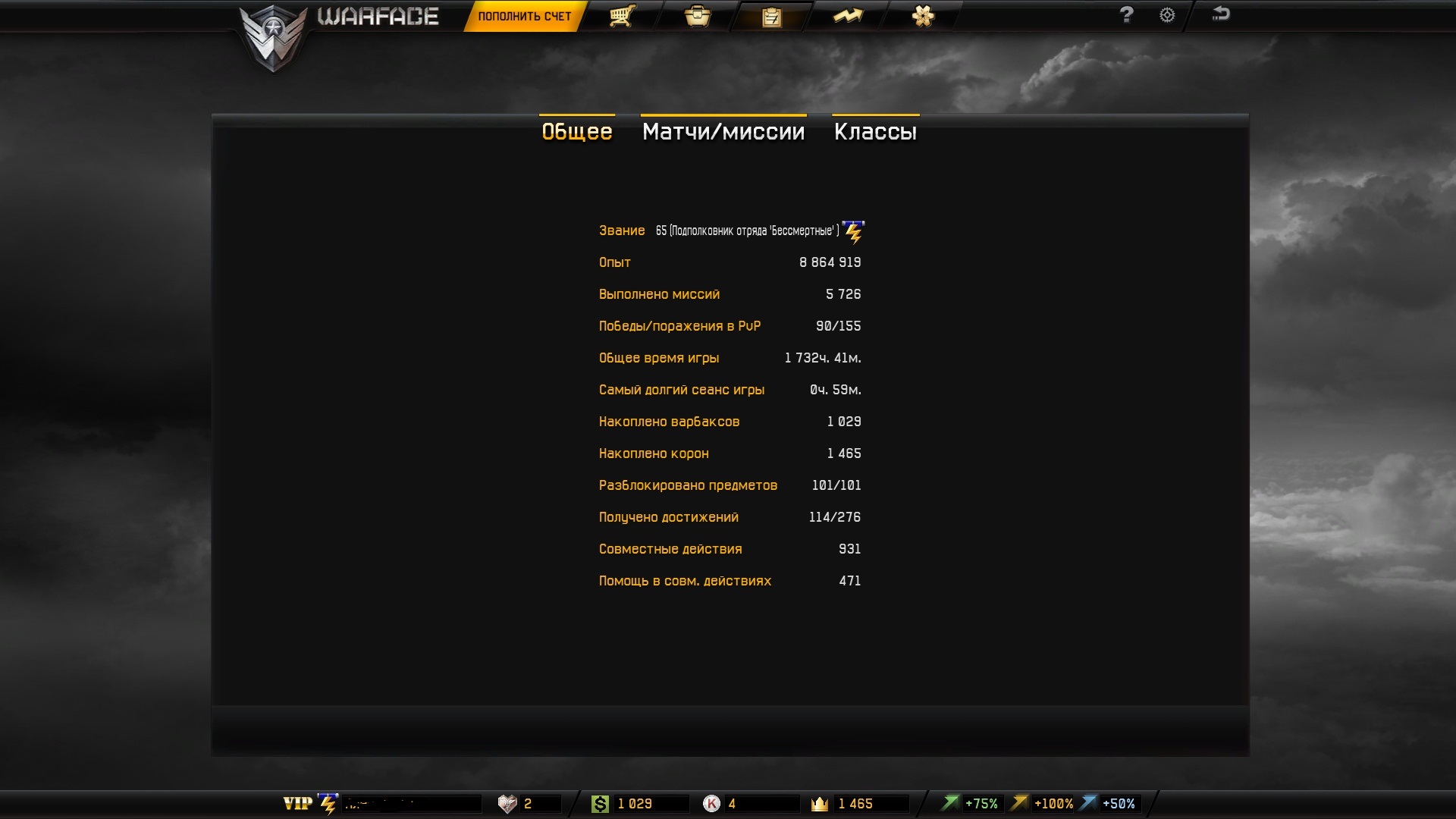Click the red K credits icon
This screenshot has height=819, width=1456.
click(711, 804)
